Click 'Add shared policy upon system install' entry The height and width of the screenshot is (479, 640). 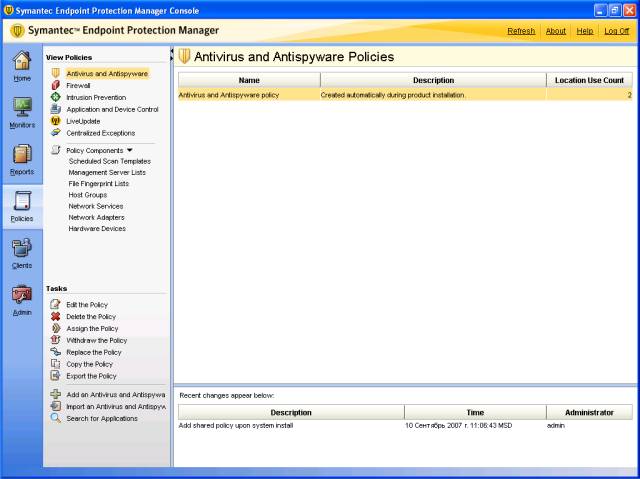coord(236,425)
